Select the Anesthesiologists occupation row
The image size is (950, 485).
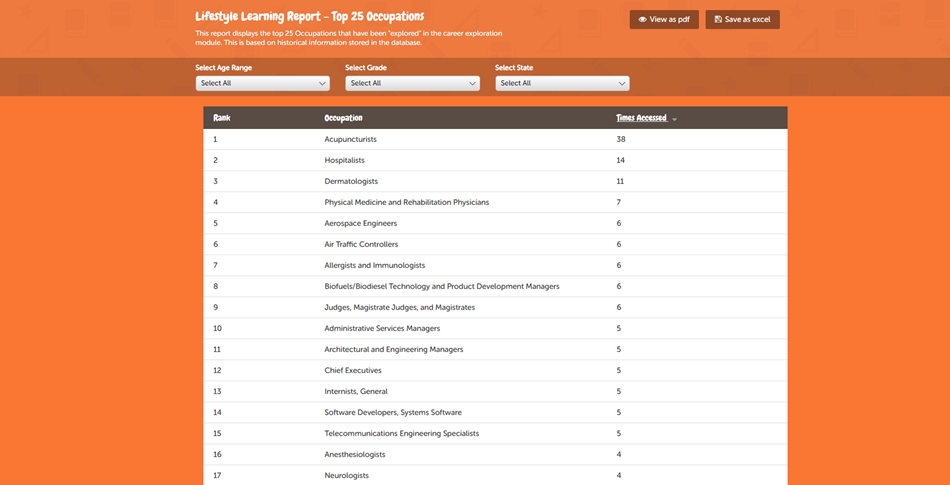point(355,454)
